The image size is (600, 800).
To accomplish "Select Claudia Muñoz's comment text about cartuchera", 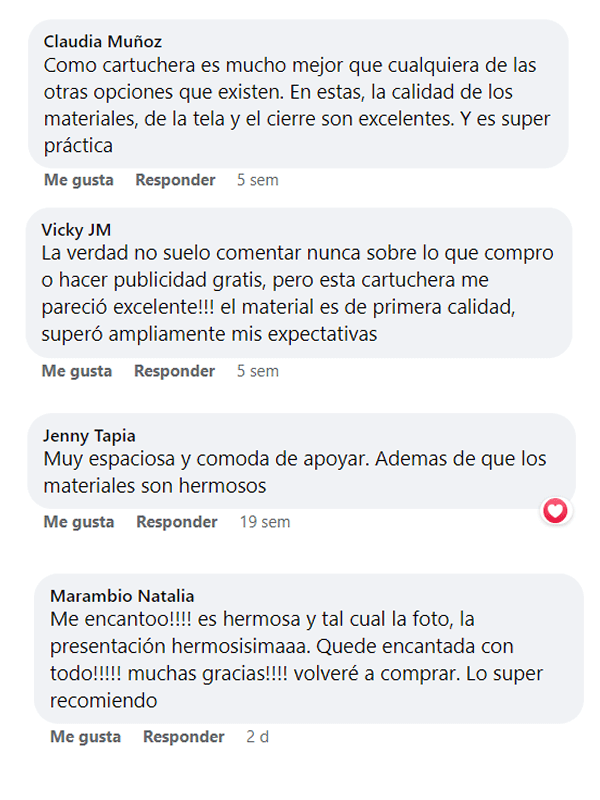I will click(x=297, y=105).
